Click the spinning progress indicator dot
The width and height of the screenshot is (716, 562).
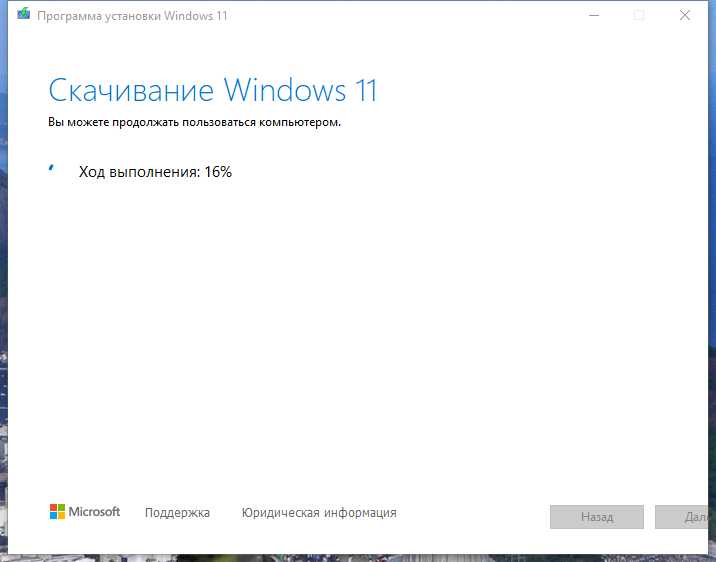click(51, 168)
